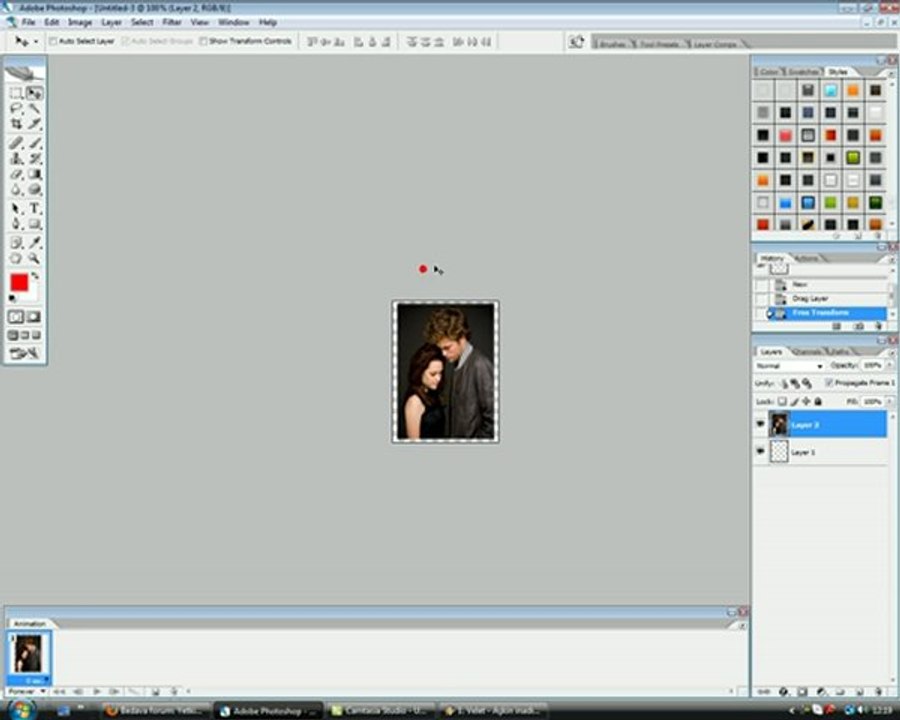The height and width of the screenshot is (720, 900).
Task: Select the Dodge tool
Action: [34, 189]
